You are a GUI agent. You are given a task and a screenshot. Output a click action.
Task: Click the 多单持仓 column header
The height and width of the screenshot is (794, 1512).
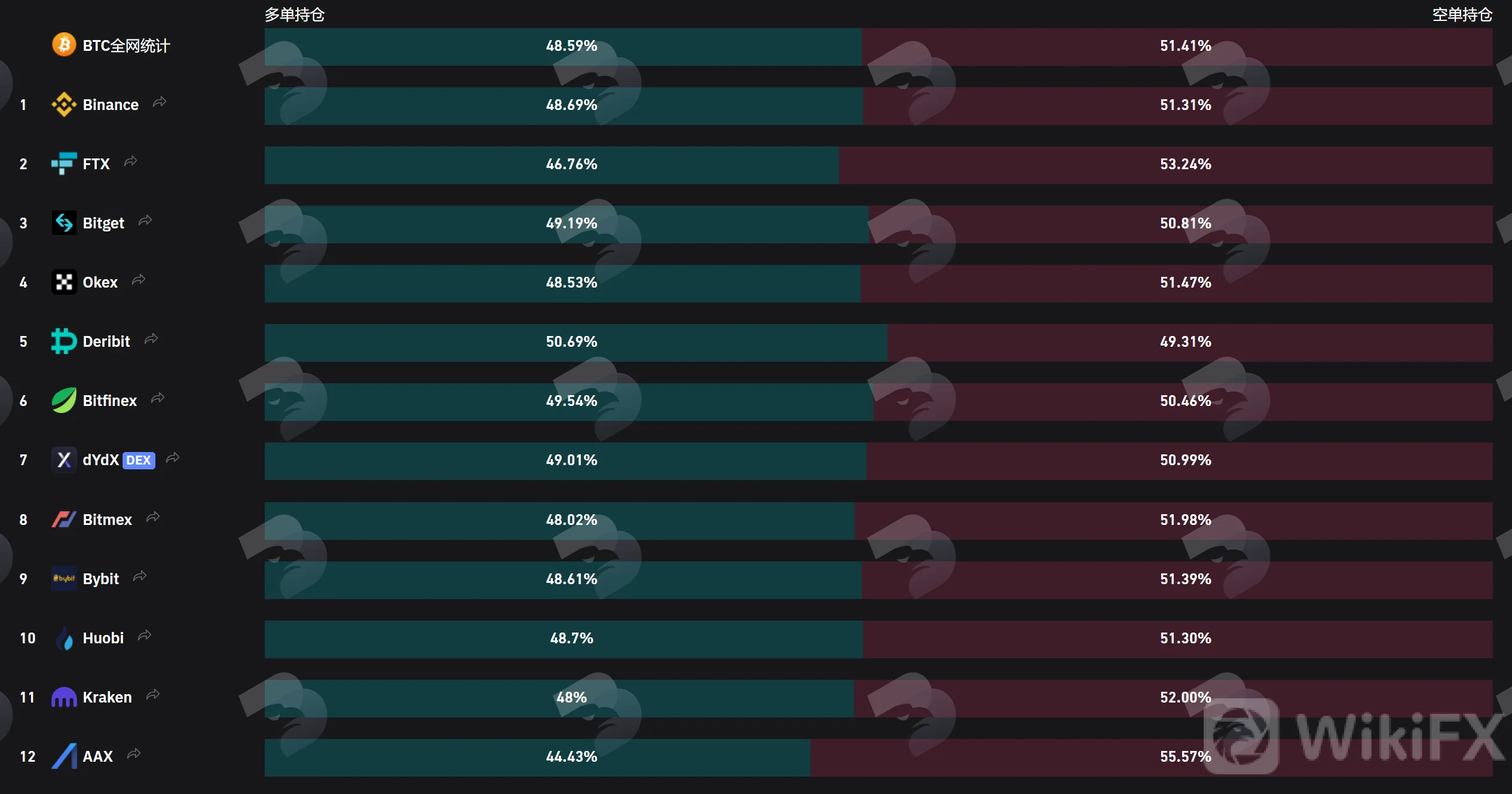tap(295, 14)
